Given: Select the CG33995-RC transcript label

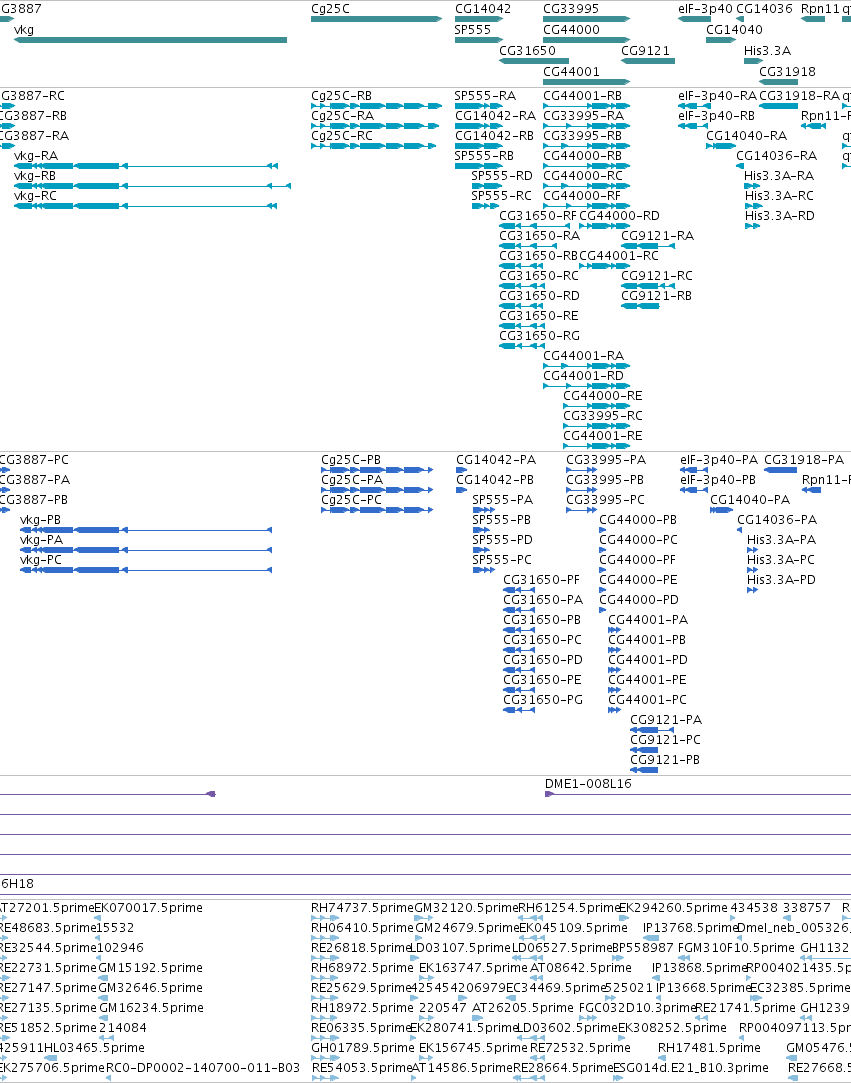Looking at the screenshot, I should click(603, 416).
